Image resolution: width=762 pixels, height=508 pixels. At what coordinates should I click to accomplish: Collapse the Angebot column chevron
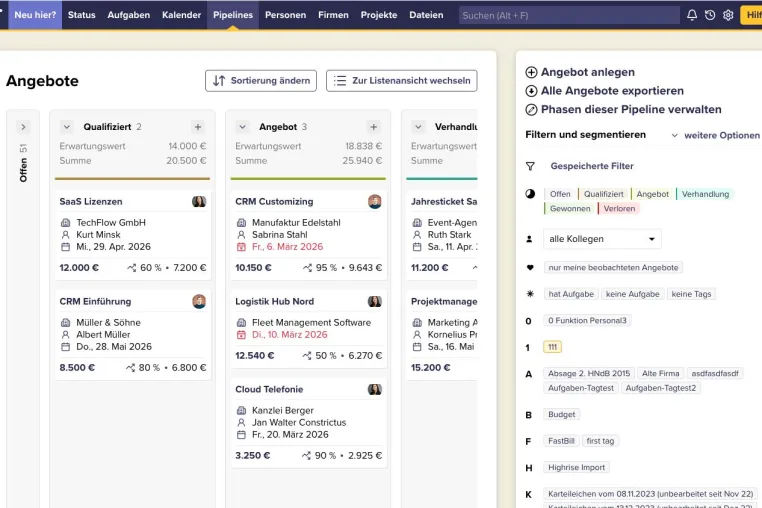242,127
